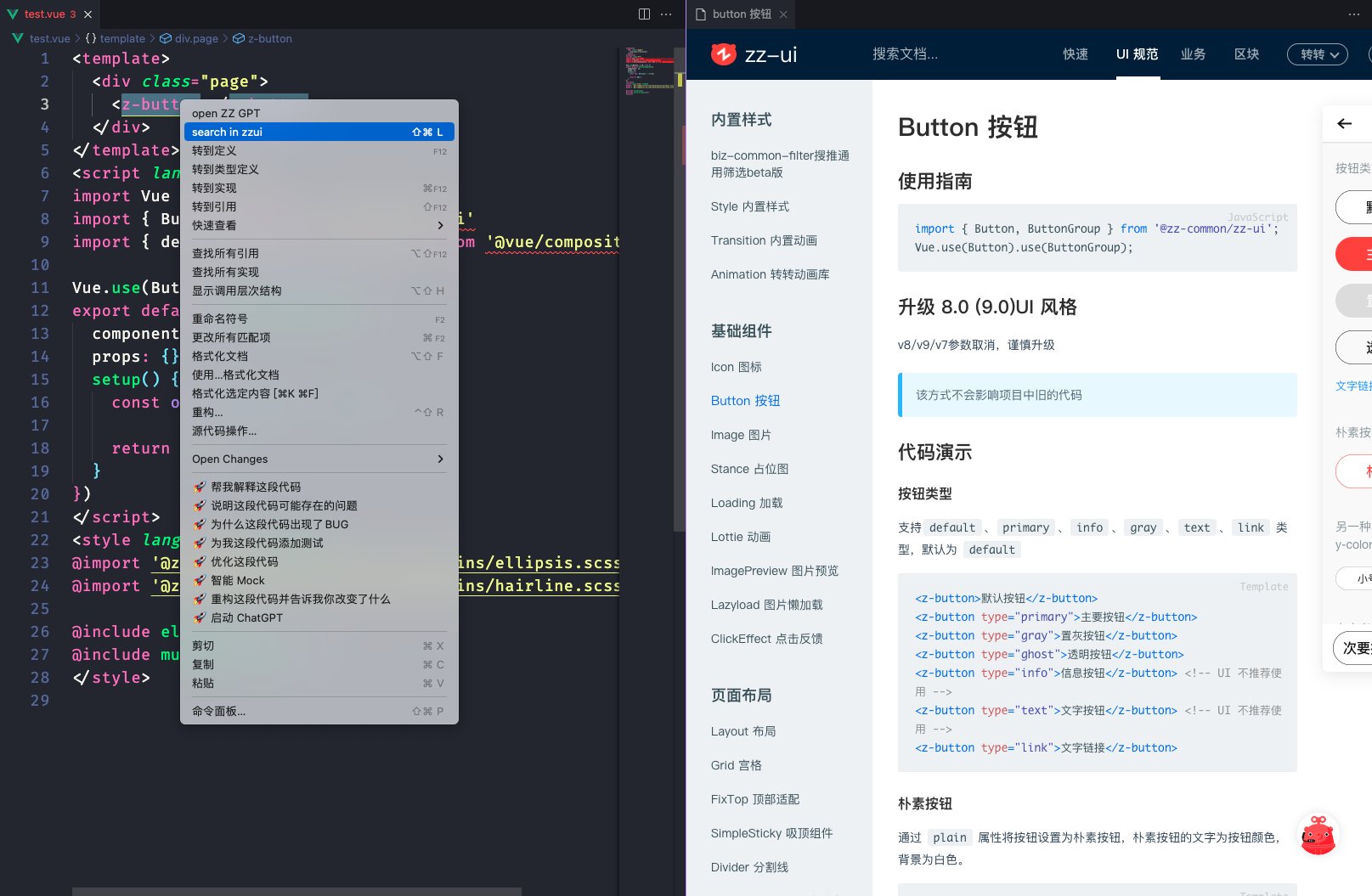Select 转到实现 in context menu

319,189
